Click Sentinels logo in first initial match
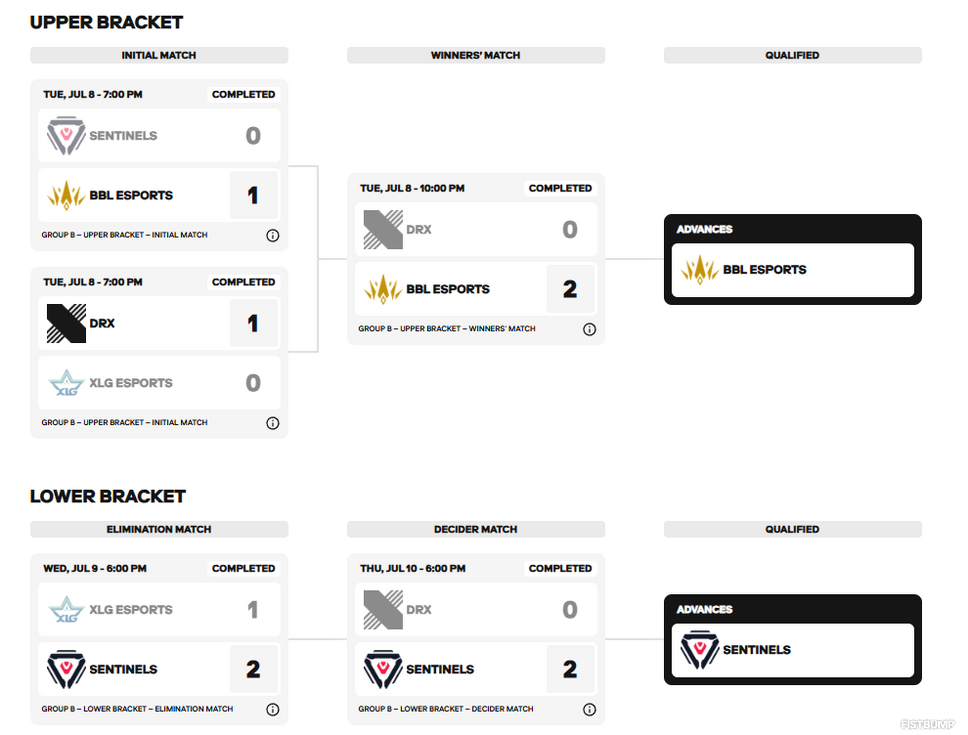The height and width of the screenshot is (735, 968). click(x=66, y=135)
